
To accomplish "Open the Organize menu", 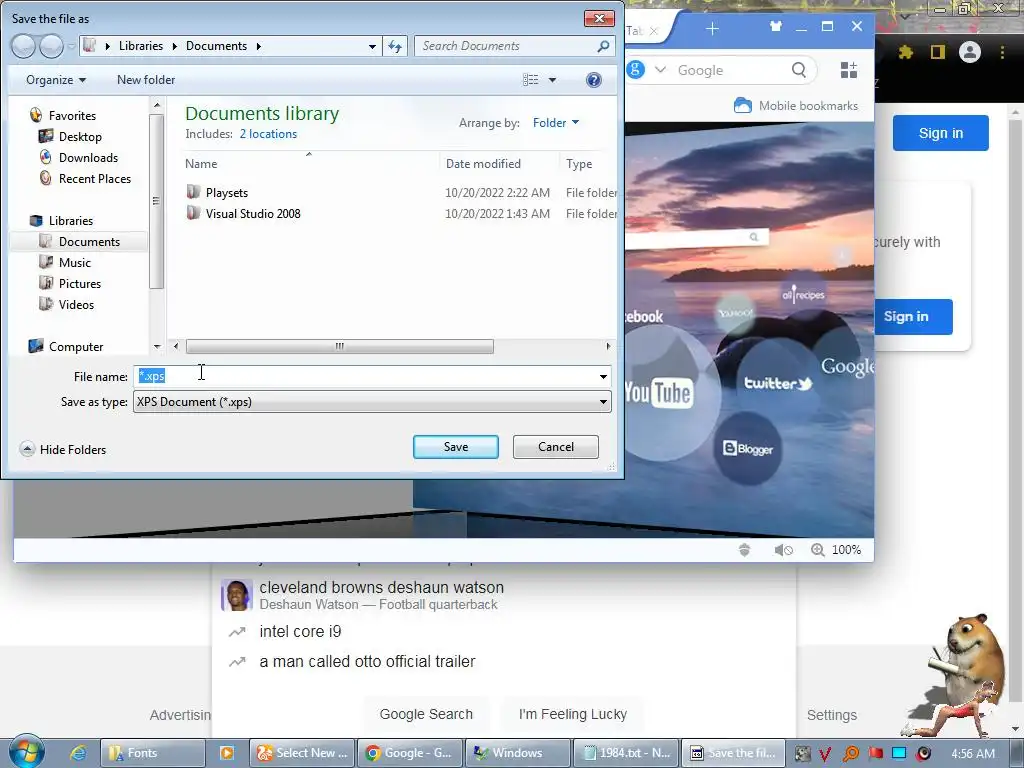I will click(56, 80).
